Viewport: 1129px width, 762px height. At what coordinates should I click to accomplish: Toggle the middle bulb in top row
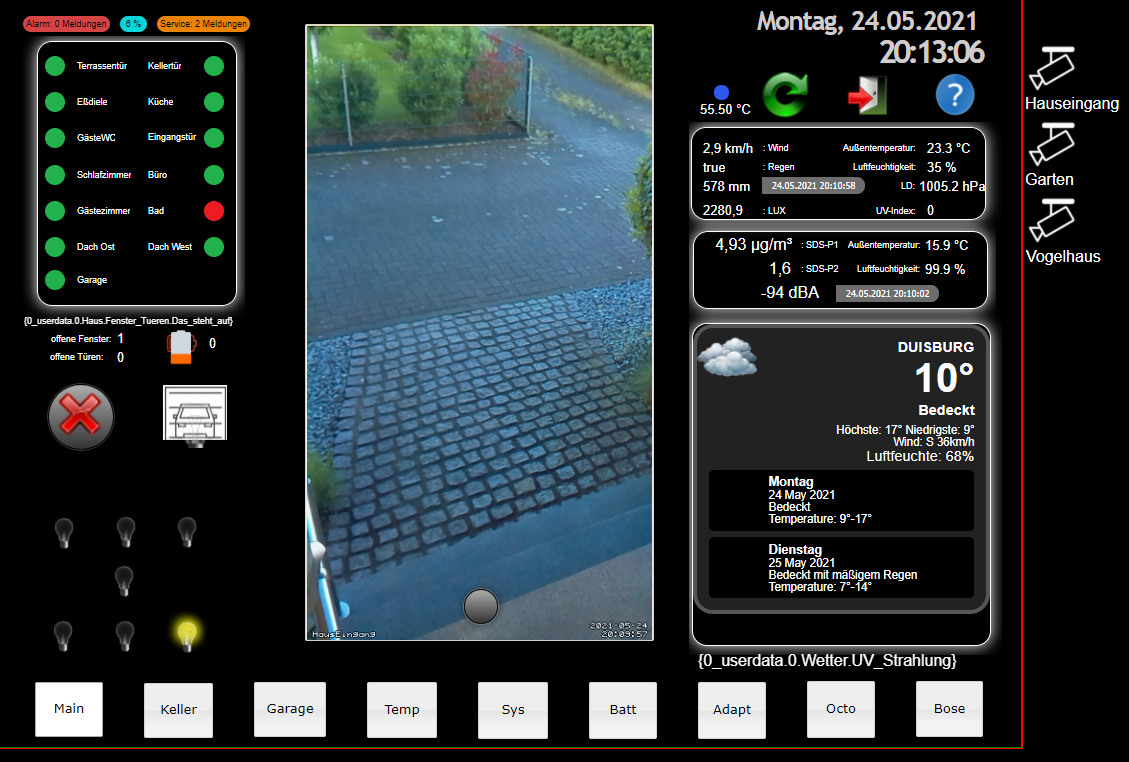[126, 532]
